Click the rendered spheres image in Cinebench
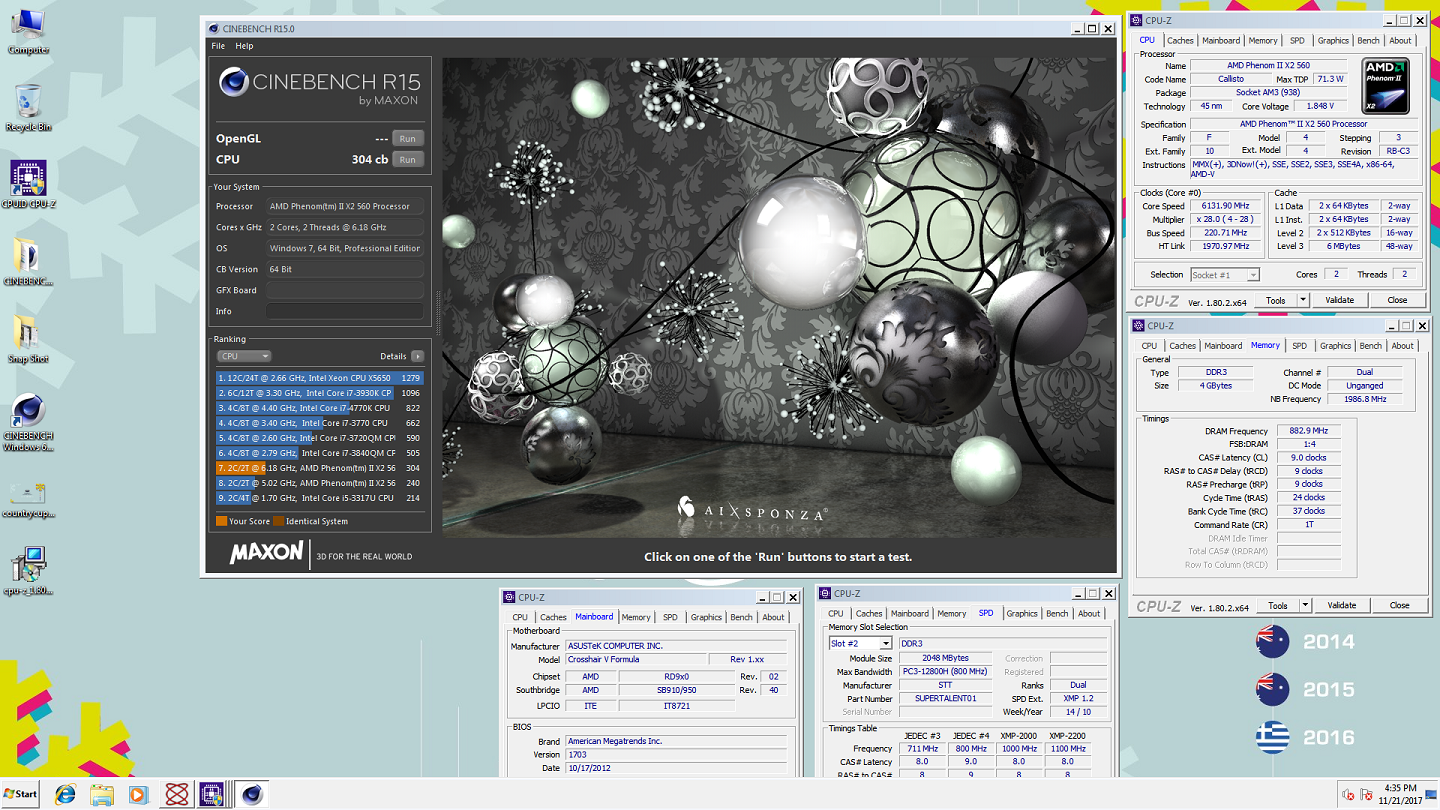This screenshot has width=1440, height=810. tap(779, 297)
